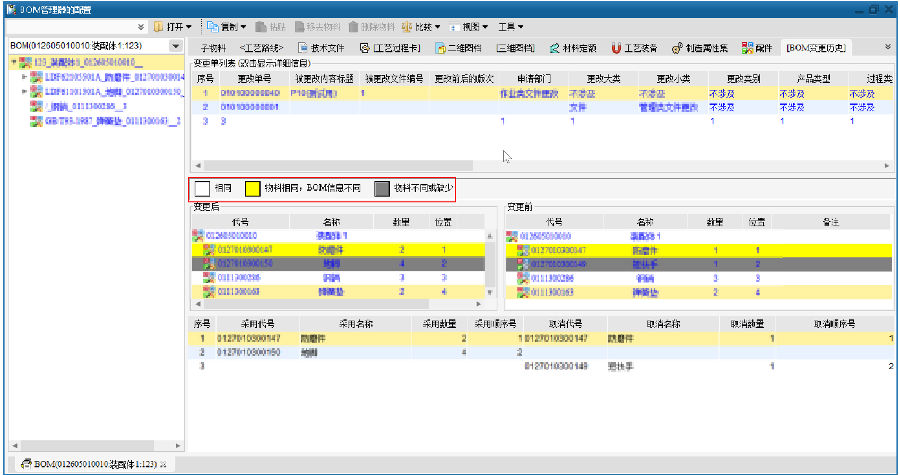This screenshot has height=475, width=900.
Task: Switch to the 附件 tab
Action: [x=757, y=48]
